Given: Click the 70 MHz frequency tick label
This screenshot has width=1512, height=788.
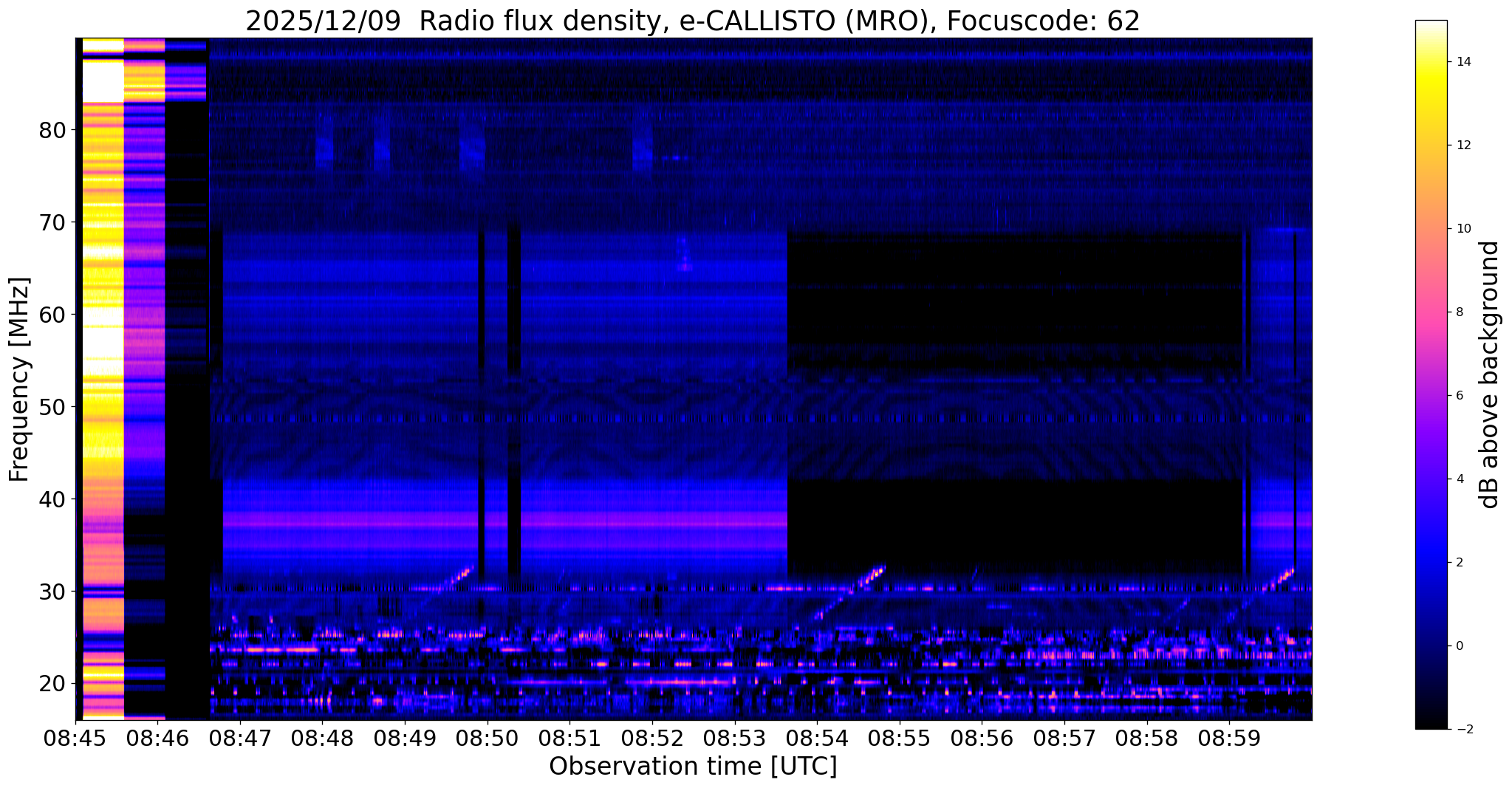Looking at the screenshot, I should click(52, 222).
